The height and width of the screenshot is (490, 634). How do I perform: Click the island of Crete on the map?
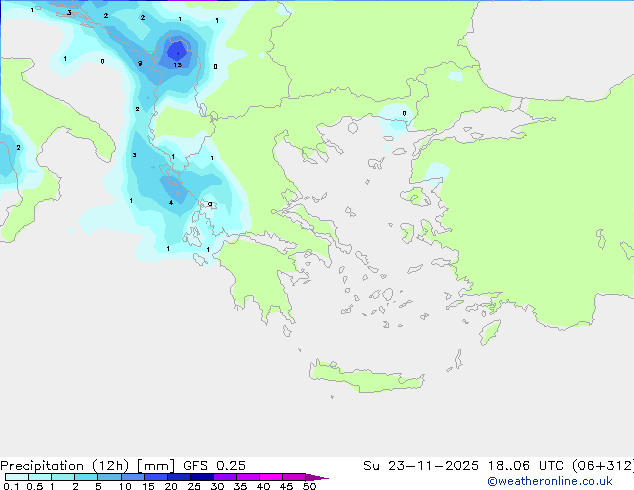pyautogui.click(x=366, y=377)
